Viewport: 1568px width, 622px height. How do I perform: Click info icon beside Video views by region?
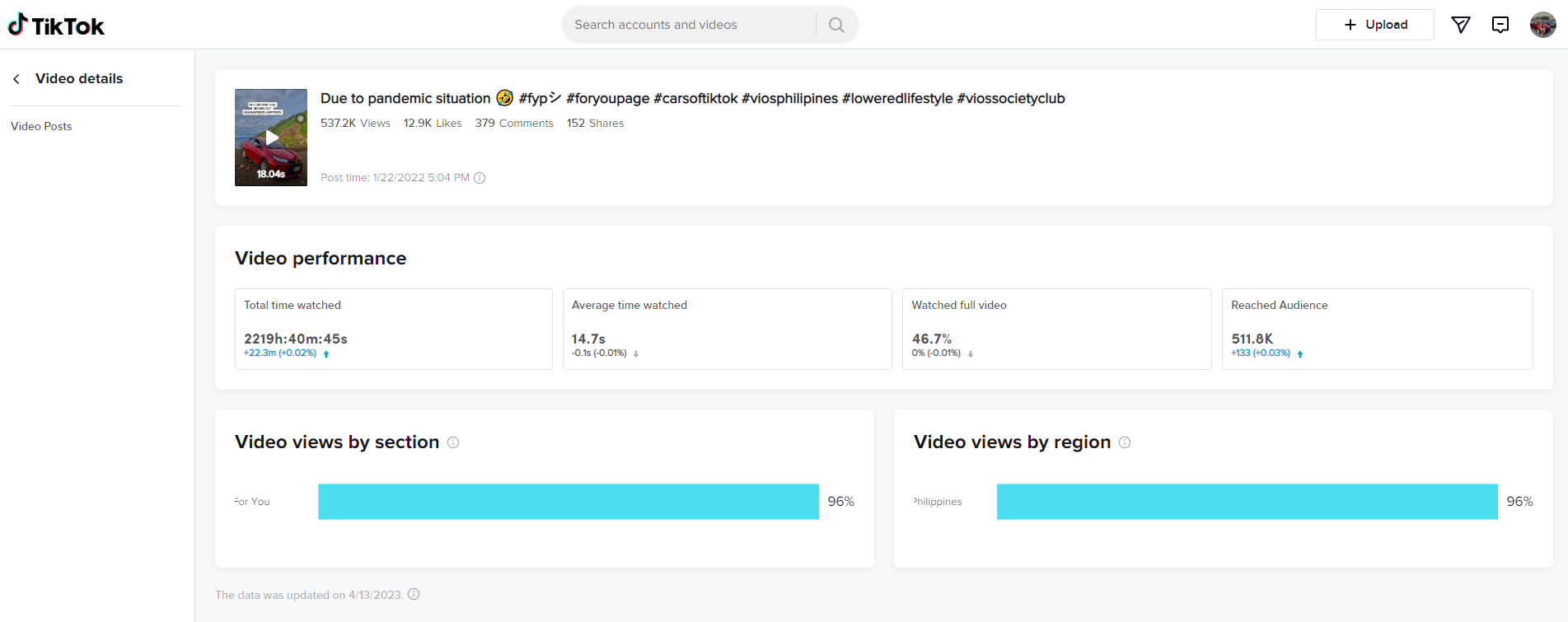tap(1125, 442)
